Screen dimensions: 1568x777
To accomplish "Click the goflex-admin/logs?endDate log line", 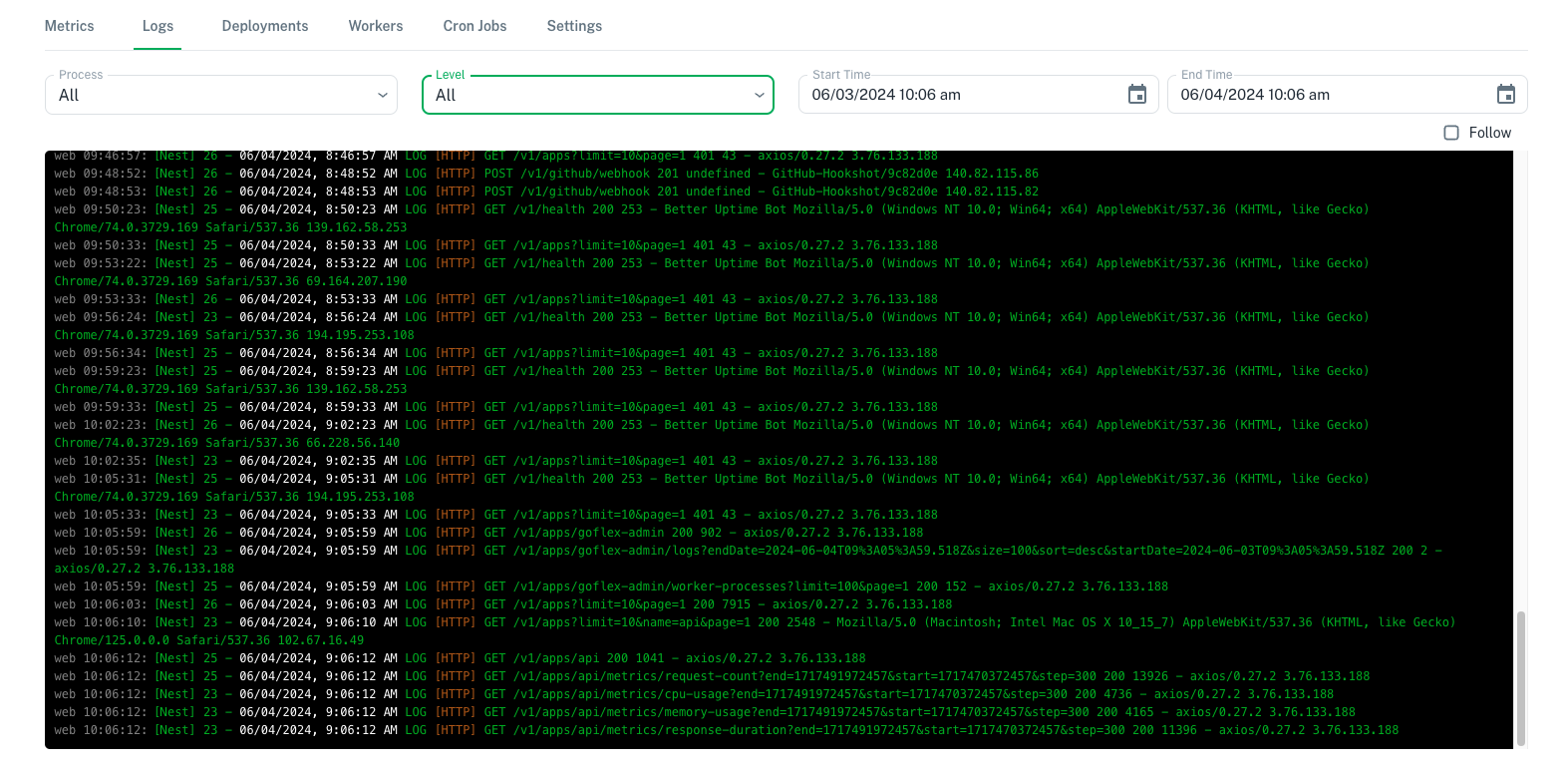I will coord(748,560).
